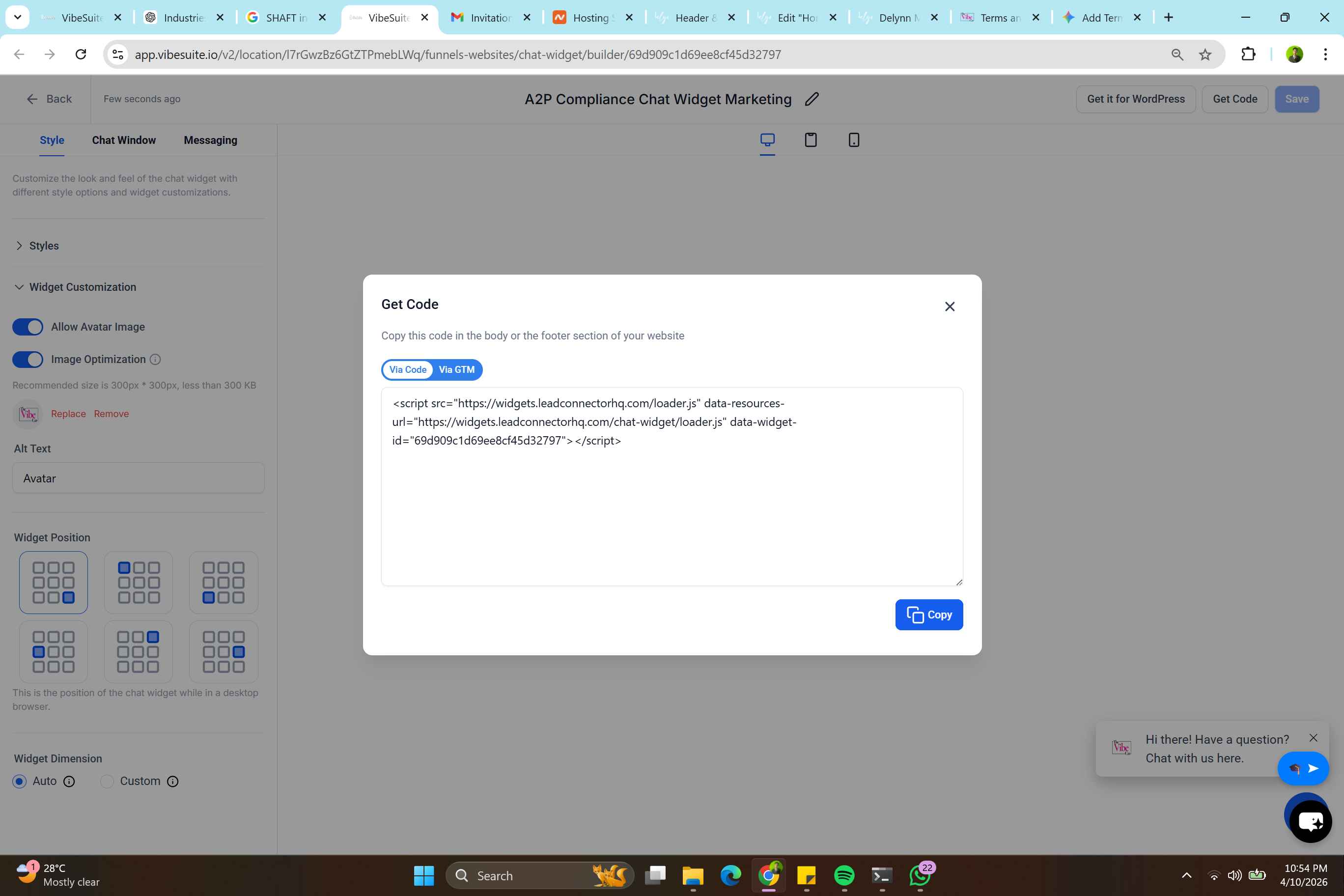Save the chat widget
Viewport: 1344px width, 896px height.
click(1296, 99)
